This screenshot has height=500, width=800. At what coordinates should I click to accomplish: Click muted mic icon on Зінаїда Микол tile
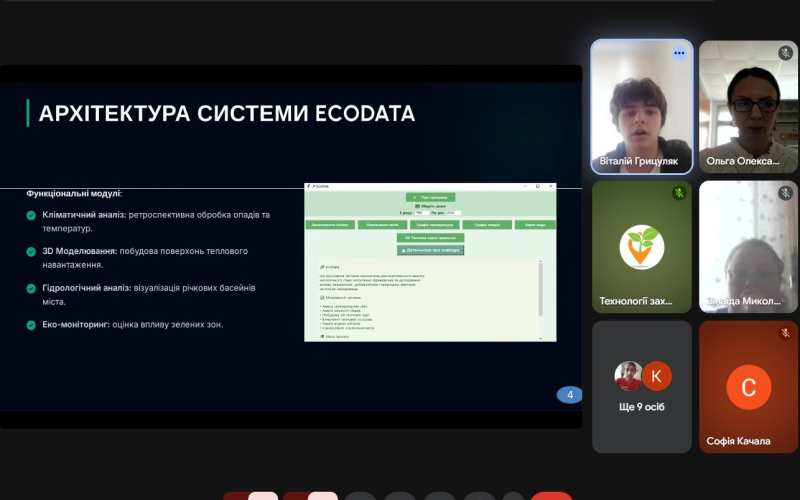pos(785,193)
